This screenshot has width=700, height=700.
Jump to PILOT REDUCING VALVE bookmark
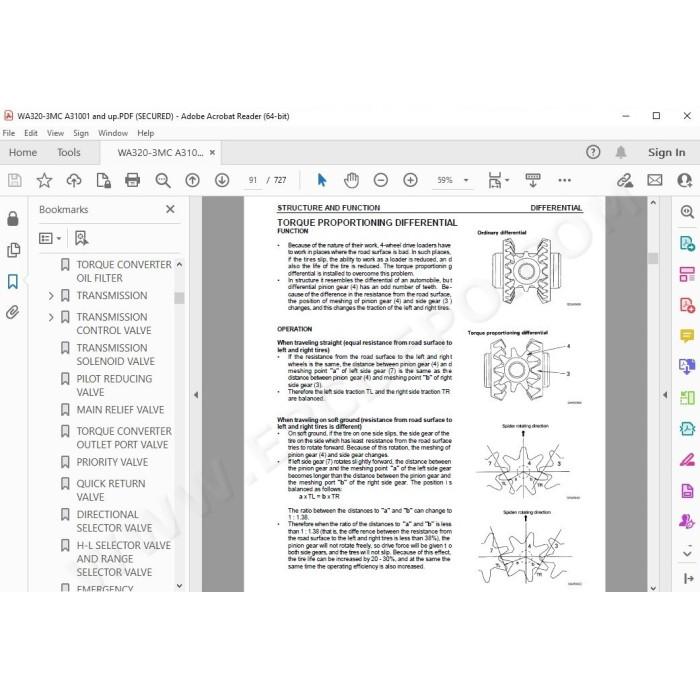point(114,385)
